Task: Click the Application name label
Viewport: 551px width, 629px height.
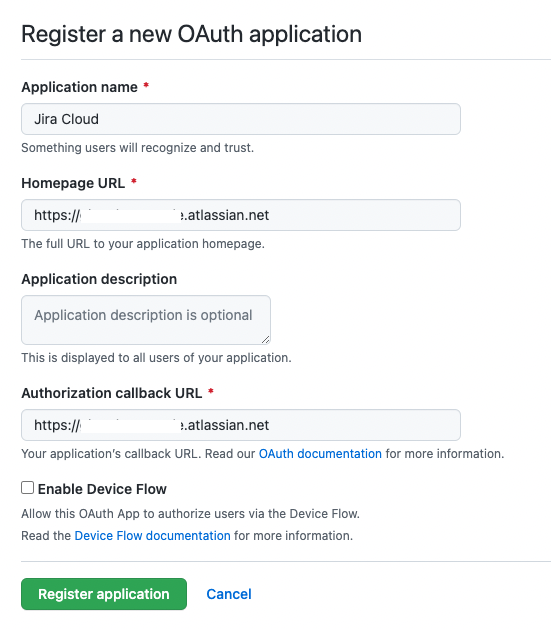Action: 79,87
